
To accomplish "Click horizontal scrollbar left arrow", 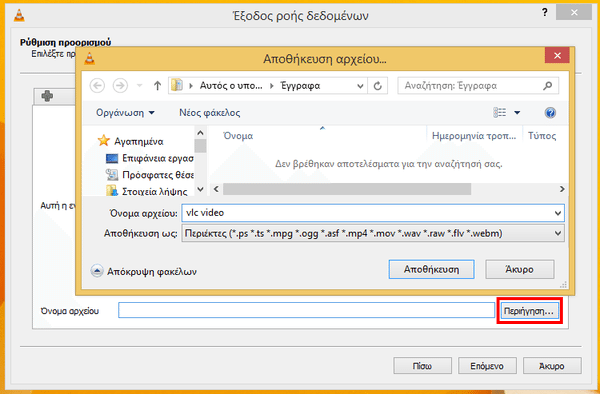I will [216, 189].
